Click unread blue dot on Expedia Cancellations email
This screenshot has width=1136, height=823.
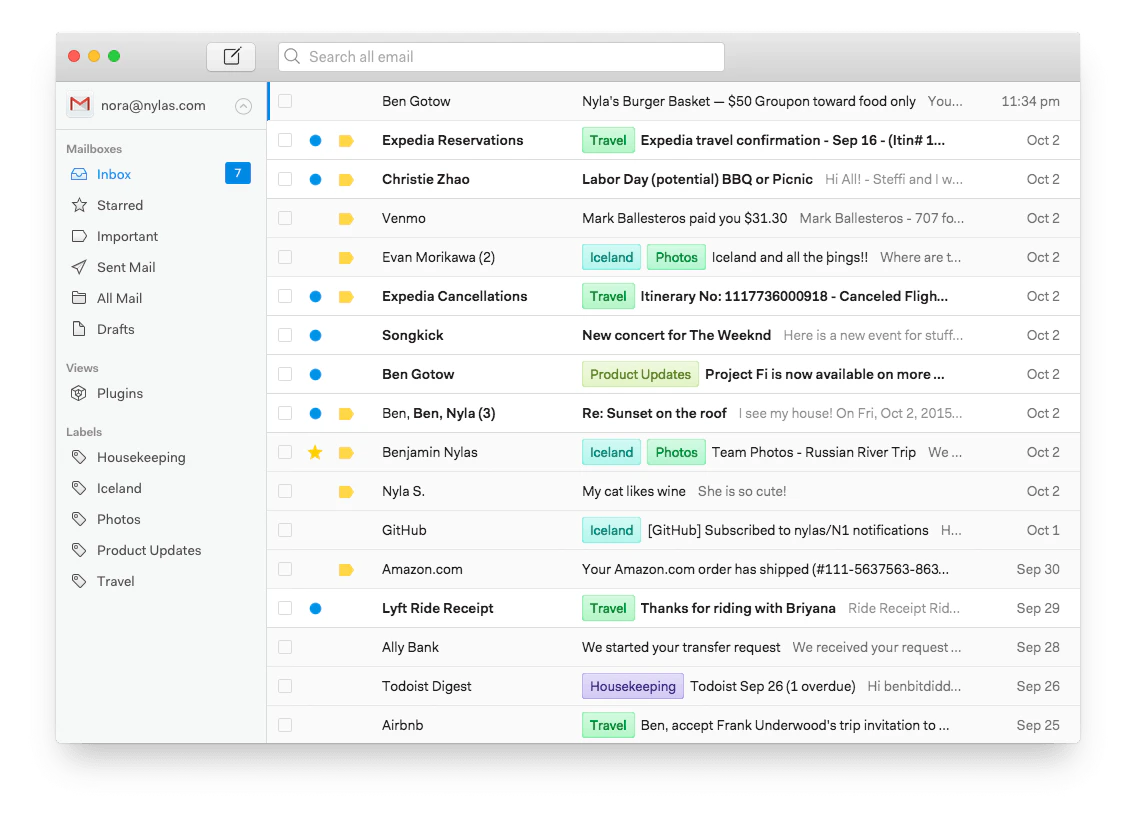pos(315,296)
